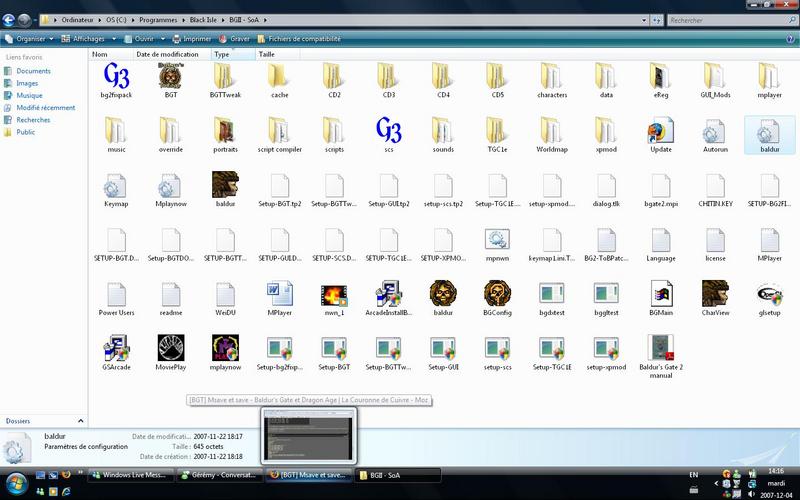This screenshot has width=800, height=500.
Task: Click the Firefox window preview thumbnail
Action: click(309, 436)
